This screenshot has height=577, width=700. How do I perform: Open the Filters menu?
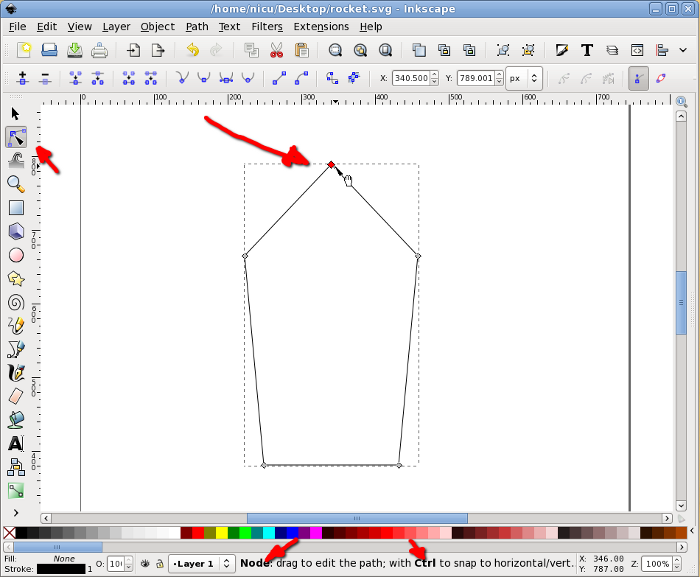[x=267, y=27]
